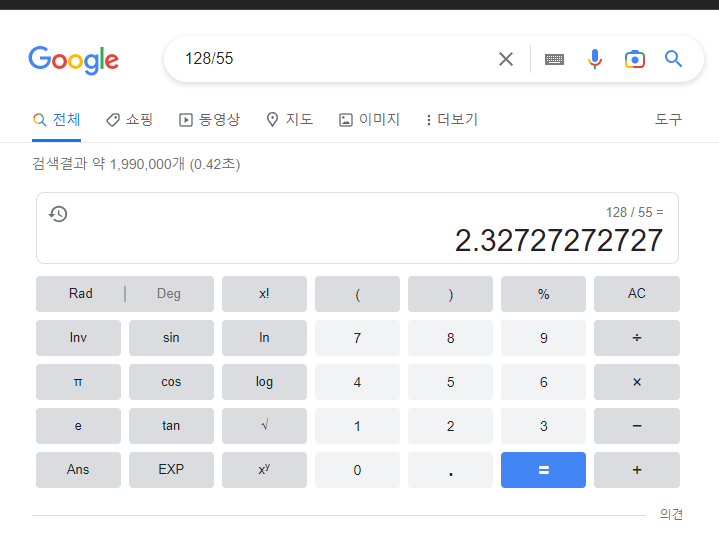
Task: Click the number 6 key
Action: click(x=543, y=382)
